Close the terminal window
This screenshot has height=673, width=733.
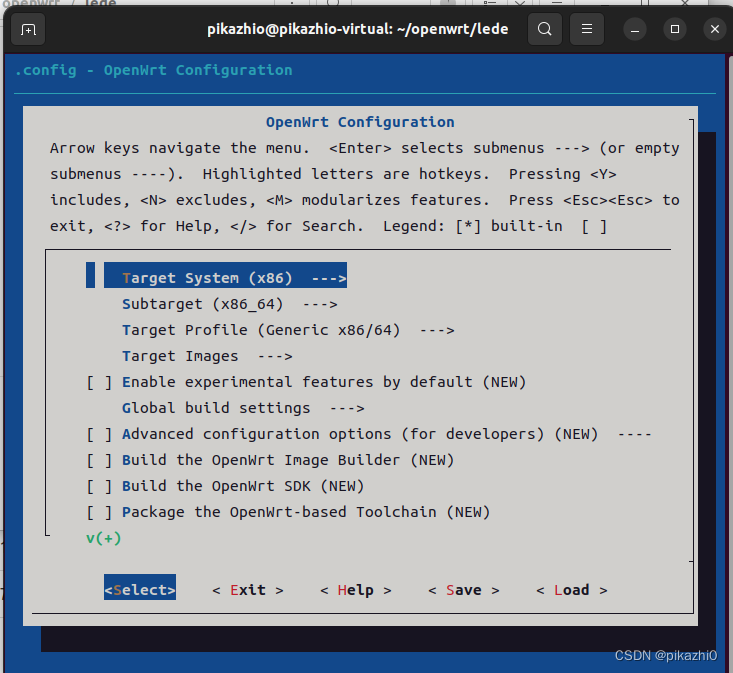(x=715, y=30)
